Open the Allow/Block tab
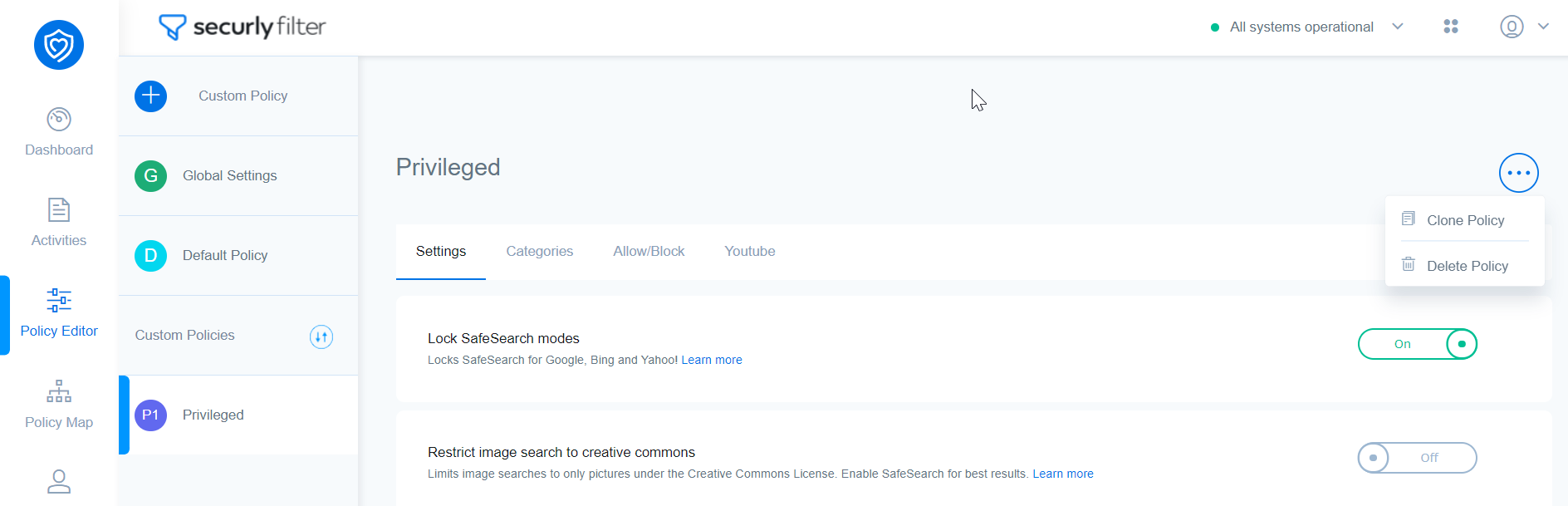Screen dimensions: 1568x506 point(649,252)
